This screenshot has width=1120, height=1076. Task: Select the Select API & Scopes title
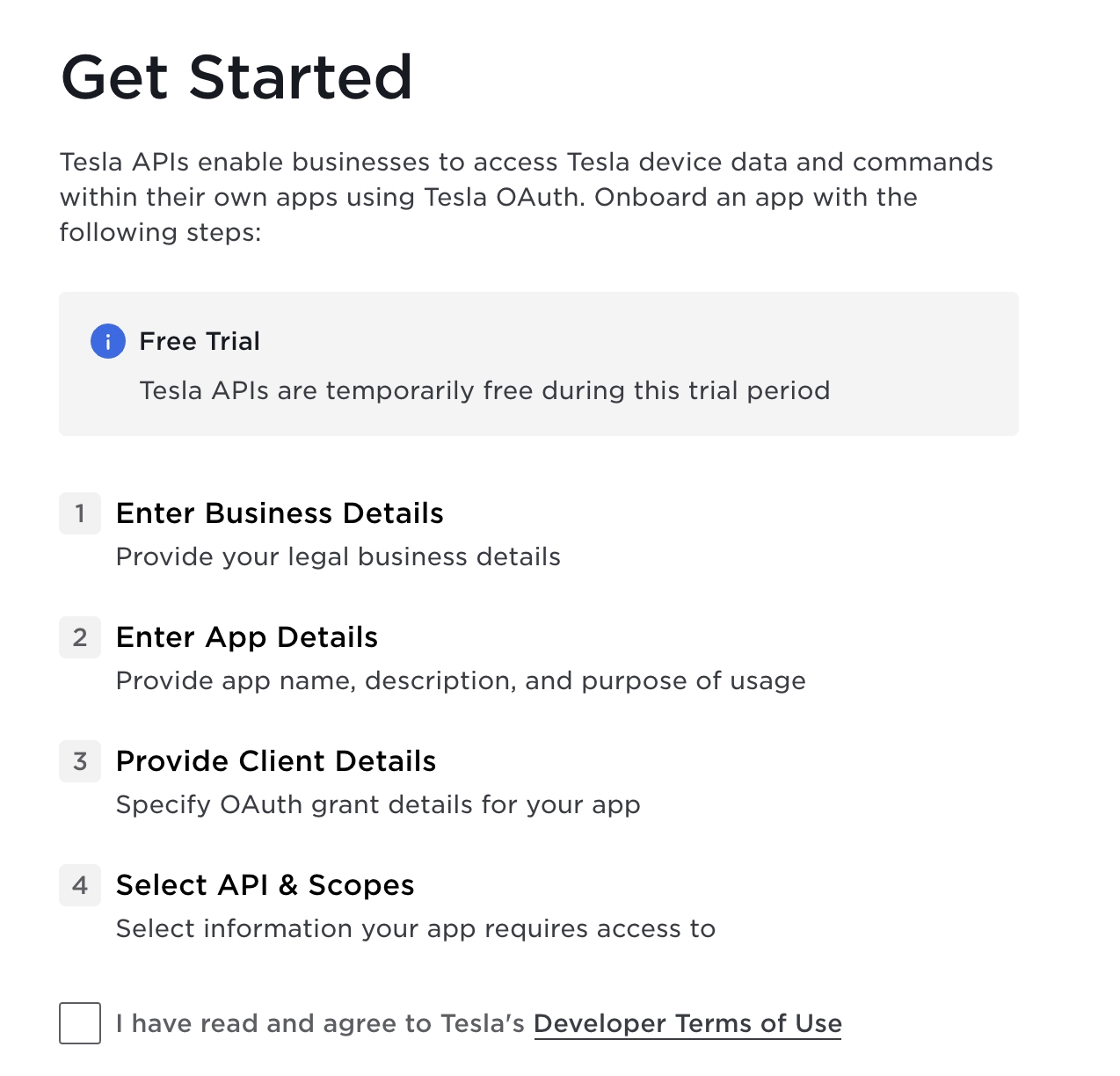coord(265,885)
